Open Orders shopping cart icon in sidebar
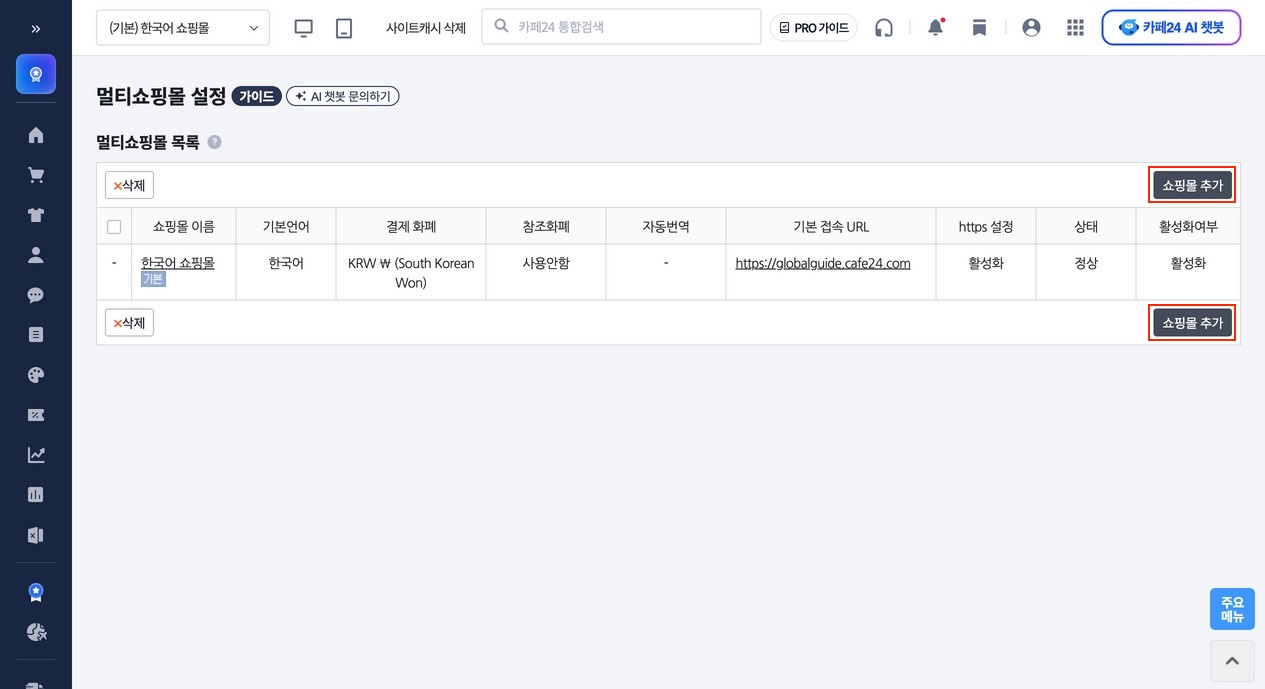Screen dimensions: 1265x689 [x=36, y=175]
